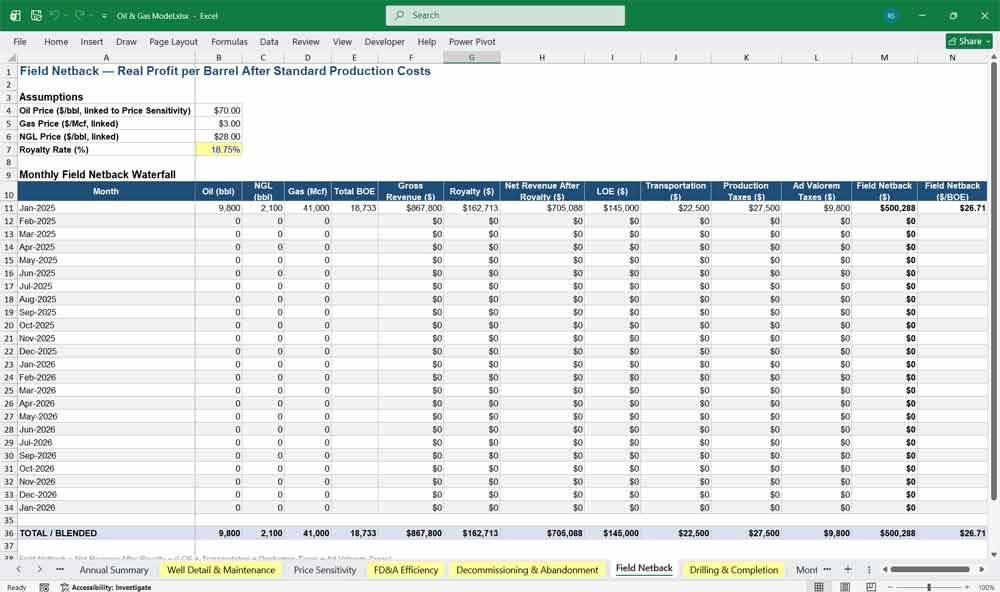Click the Total row LOE $145,000 cell
The height and width of the screenshot is (592, 1000).
click(612, 533)
